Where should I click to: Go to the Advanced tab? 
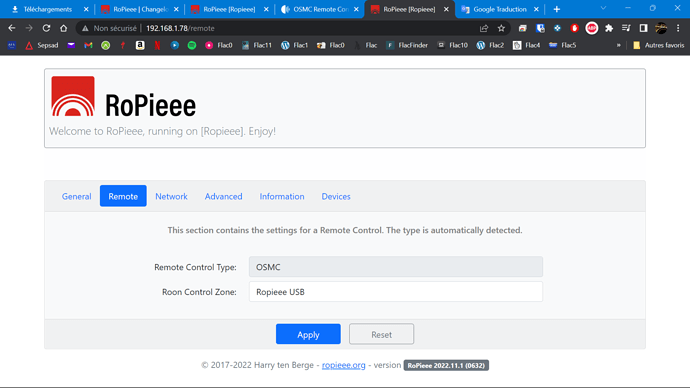tap(224, 196)
